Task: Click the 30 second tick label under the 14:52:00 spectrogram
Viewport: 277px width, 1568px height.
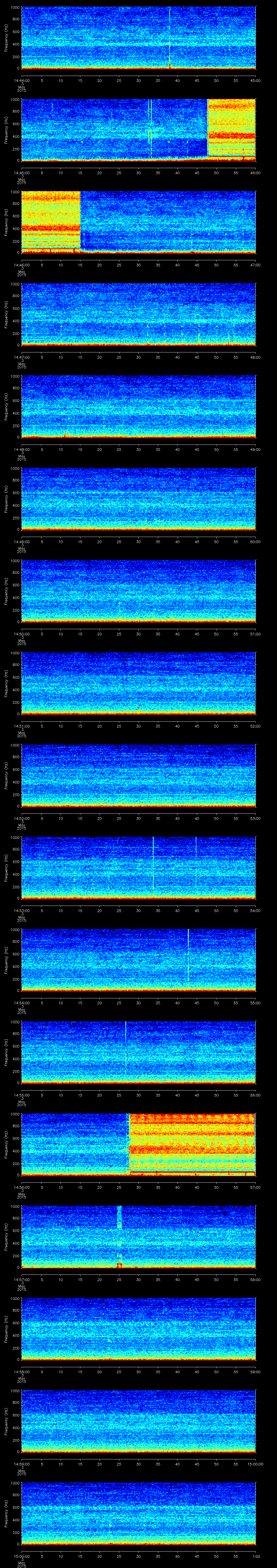Action: click(138, 819)
